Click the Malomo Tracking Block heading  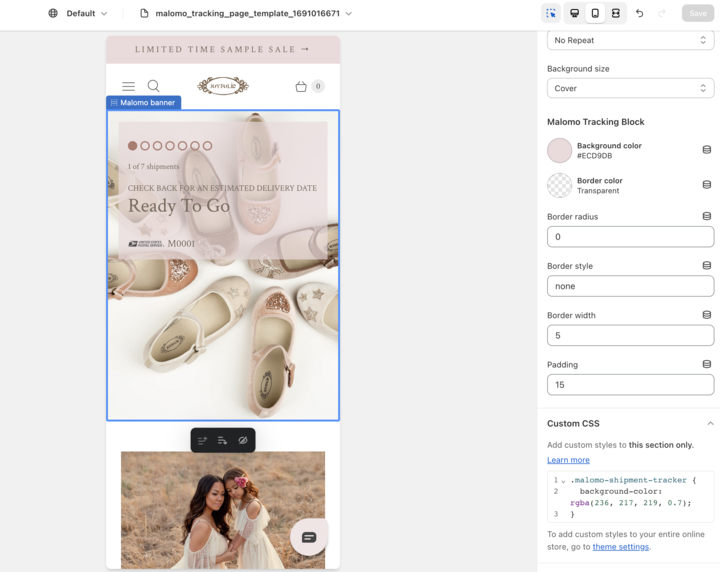(x=596, y=122)
